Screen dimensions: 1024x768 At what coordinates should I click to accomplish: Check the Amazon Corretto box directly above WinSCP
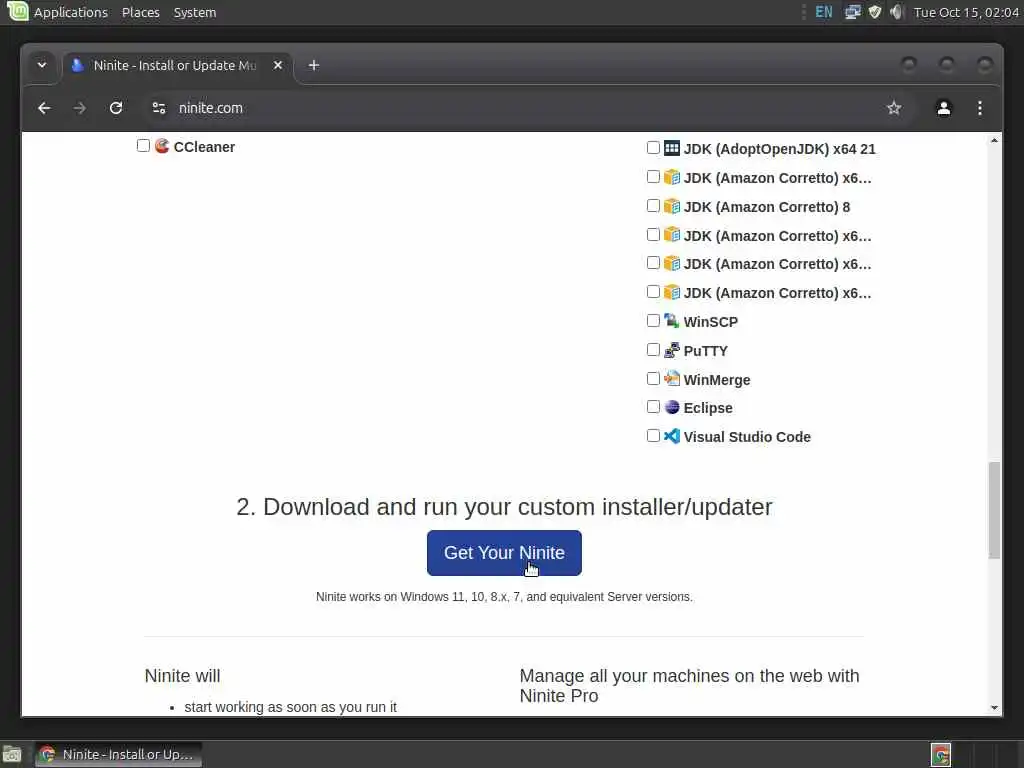click(x=653, y=291)
